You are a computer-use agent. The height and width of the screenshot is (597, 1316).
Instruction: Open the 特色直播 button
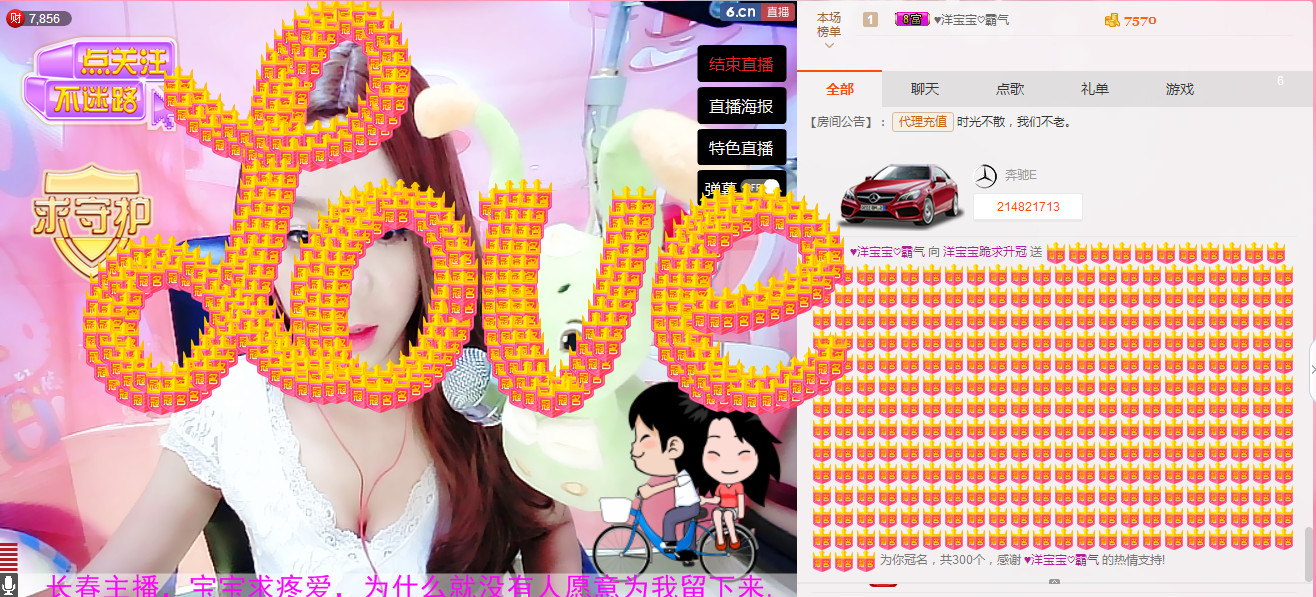click(741, 148)
